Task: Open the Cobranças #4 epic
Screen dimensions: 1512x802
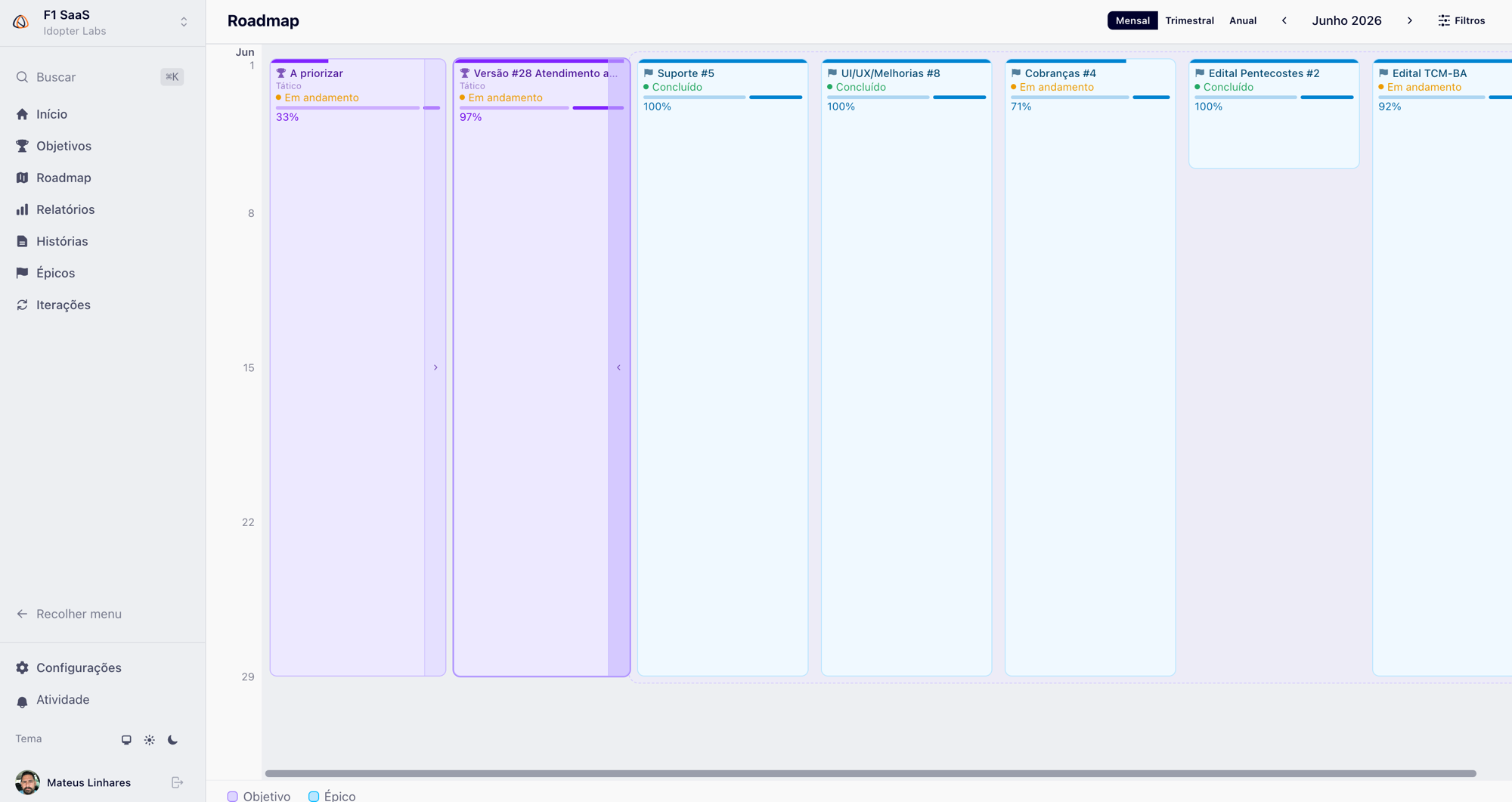Action: tap(1060, 73)
